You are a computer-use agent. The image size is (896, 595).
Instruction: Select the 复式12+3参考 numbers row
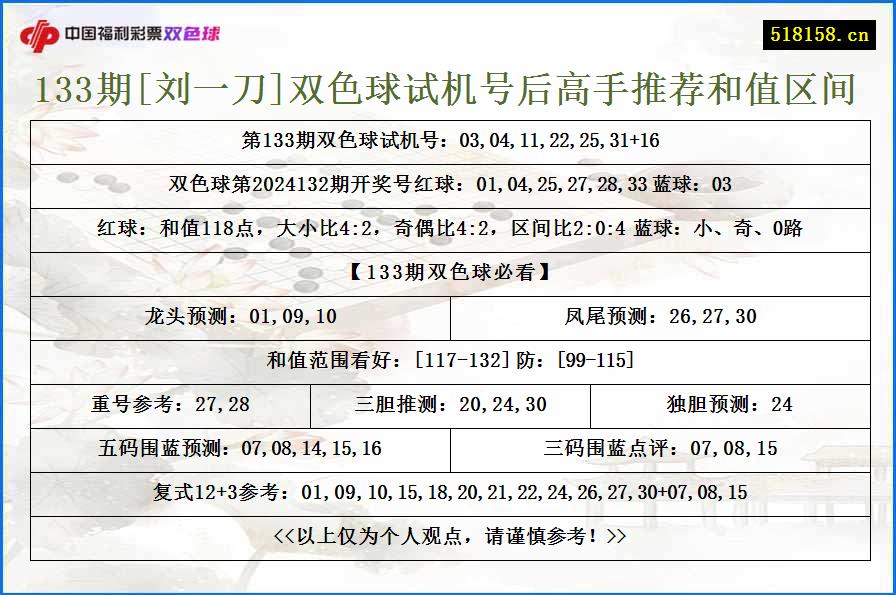point(448,491)
